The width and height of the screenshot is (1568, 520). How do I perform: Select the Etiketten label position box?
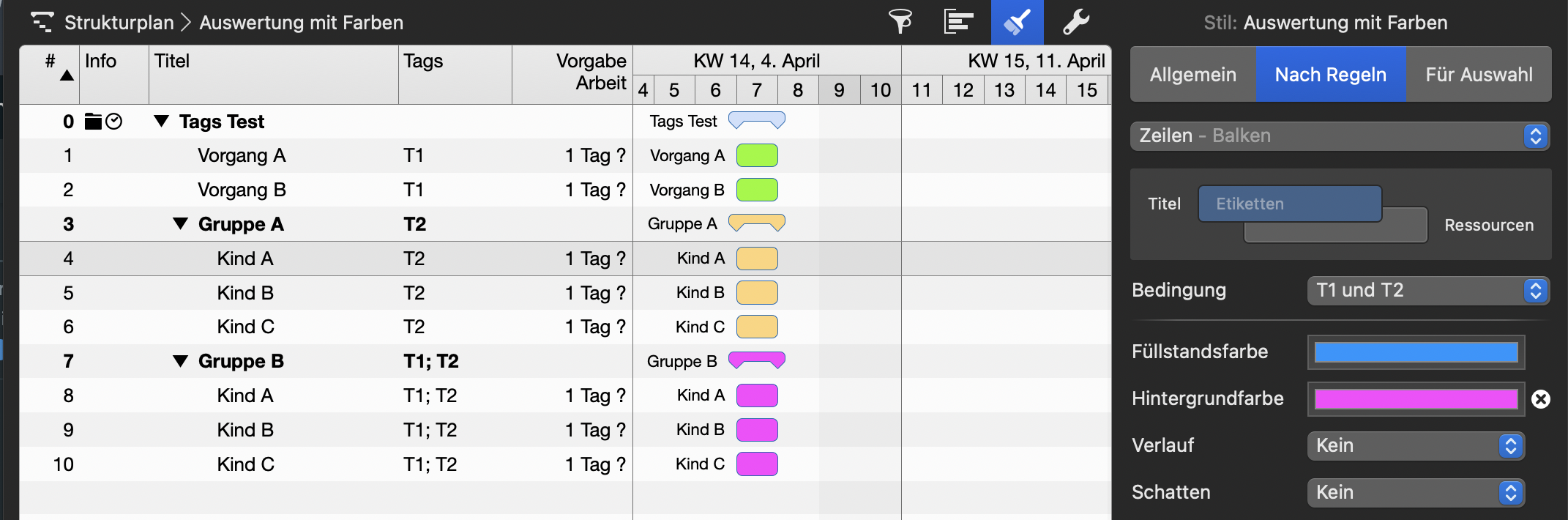pyautogui.click(x=1289, y=204)
